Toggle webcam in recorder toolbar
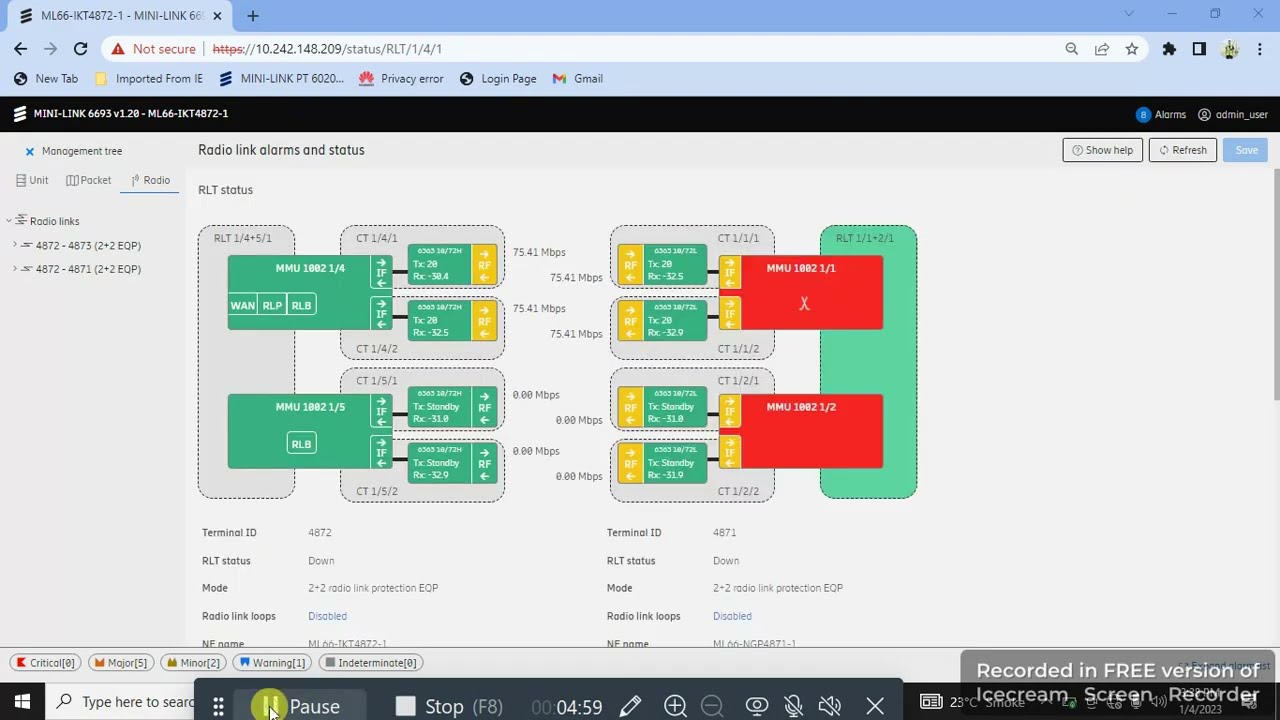 756,706
